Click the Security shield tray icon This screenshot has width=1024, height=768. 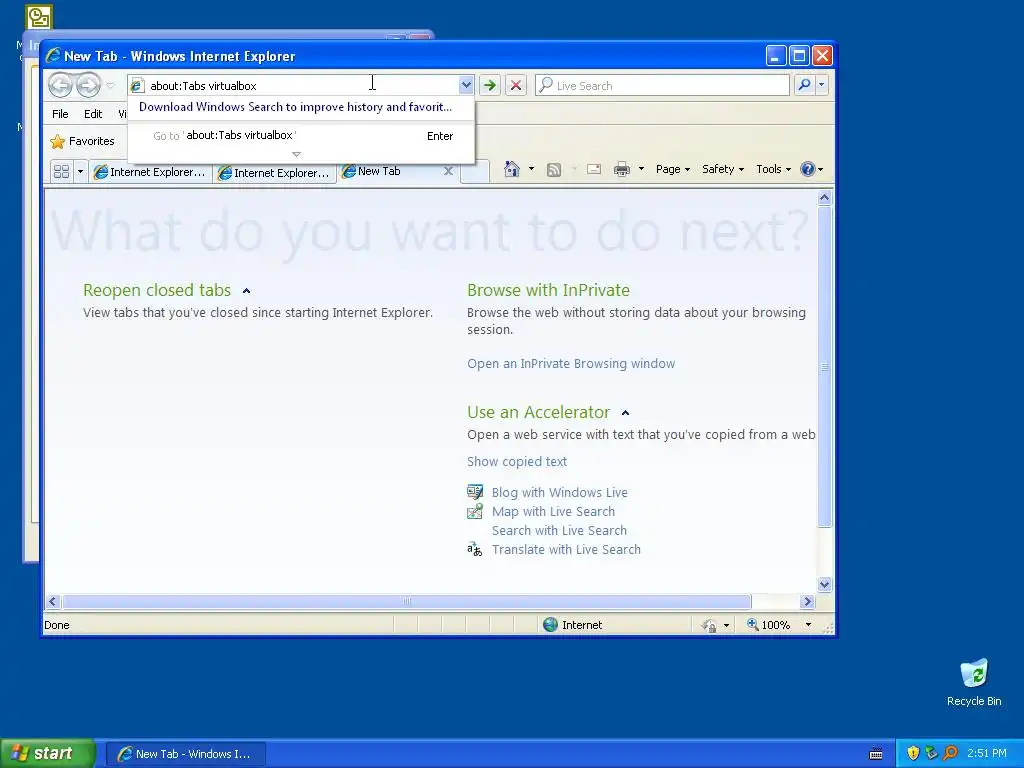(x=913, y=754)
